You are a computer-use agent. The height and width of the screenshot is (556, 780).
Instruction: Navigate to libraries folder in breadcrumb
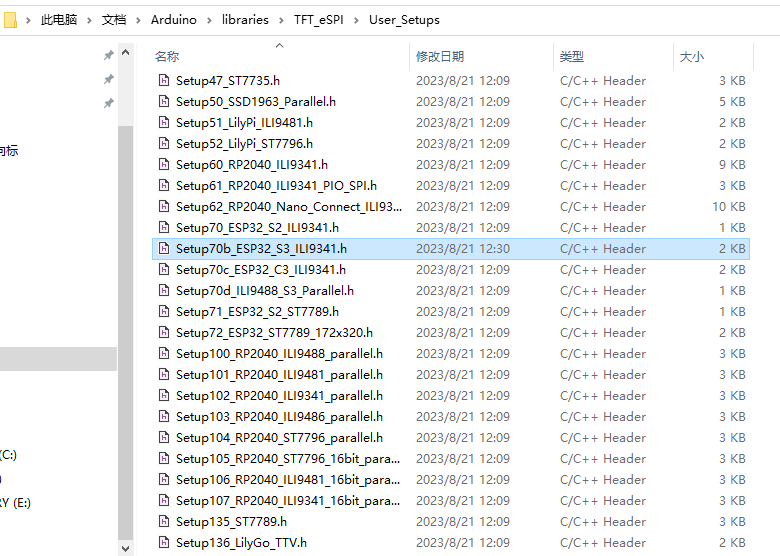[245, 20]
